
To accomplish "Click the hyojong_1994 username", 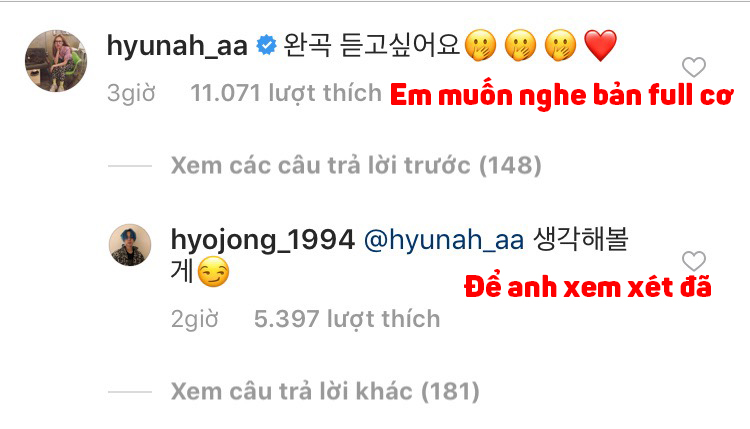I will click(263, 240).
